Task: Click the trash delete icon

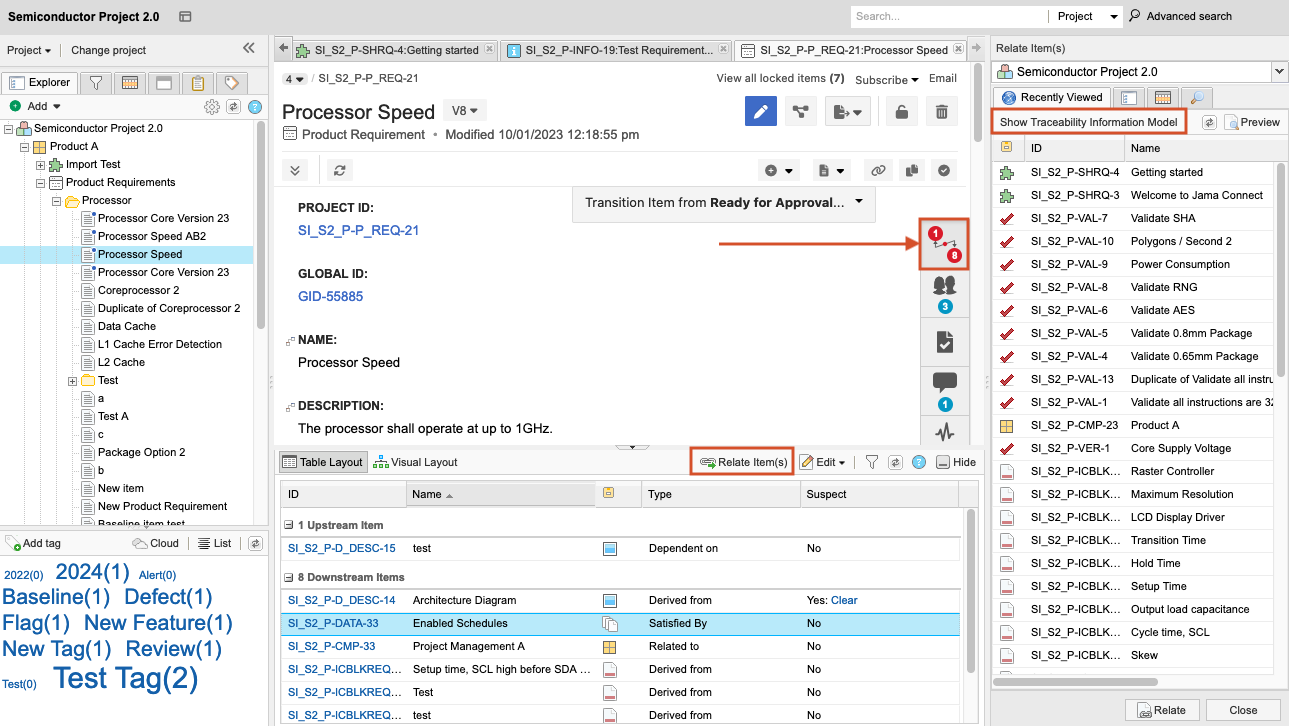Action: 941,112
